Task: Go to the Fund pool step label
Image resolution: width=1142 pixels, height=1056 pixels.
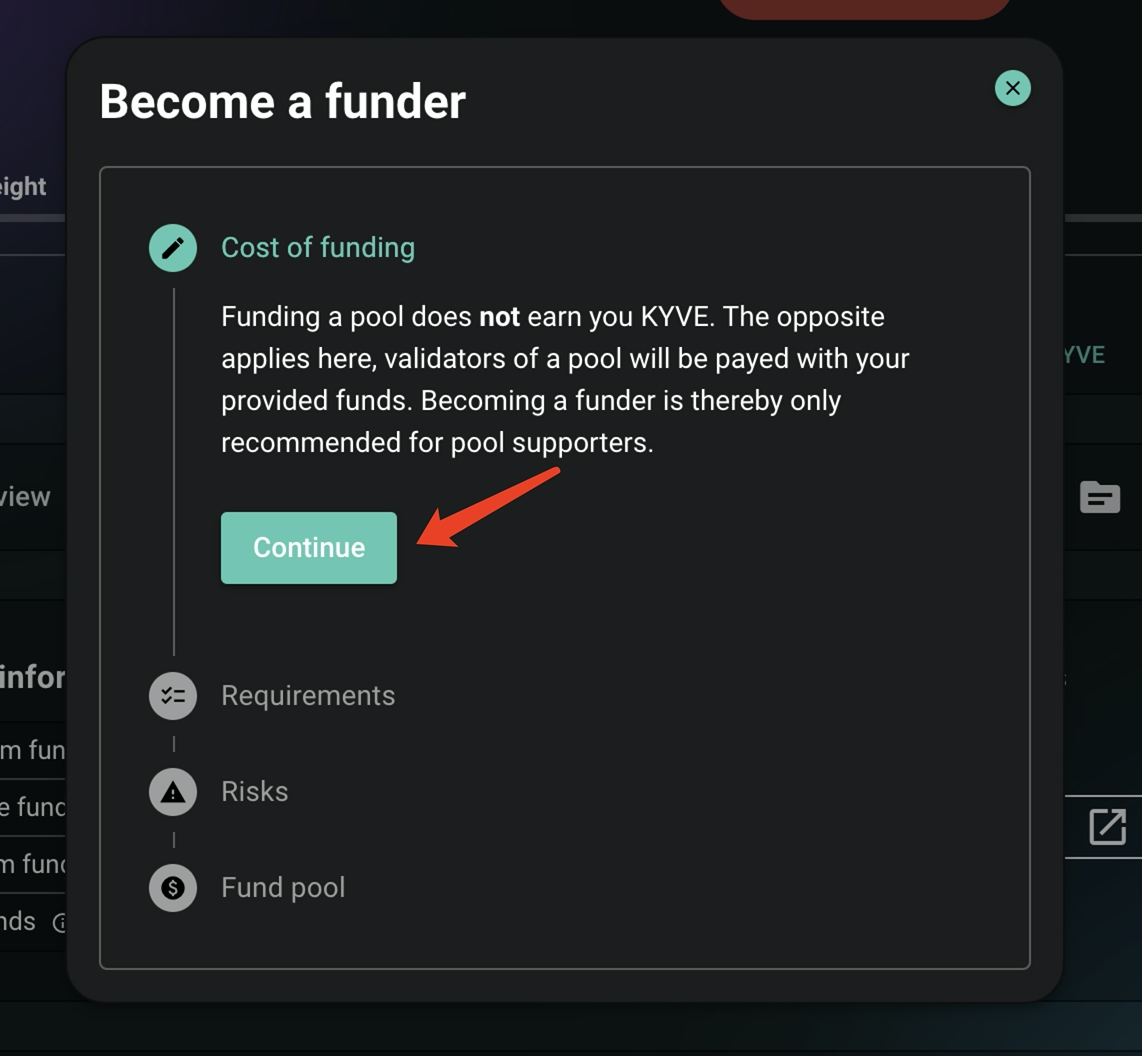Action: (x=282, y=888)
